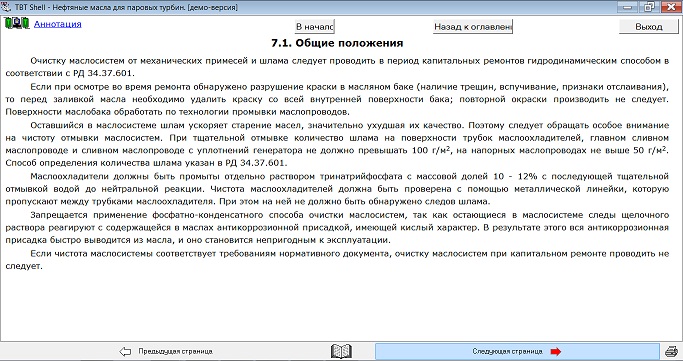This screenshot has width=683, height=361.
Task: Click the TBT Shell app icon in title bar
Action: [6, 7]
